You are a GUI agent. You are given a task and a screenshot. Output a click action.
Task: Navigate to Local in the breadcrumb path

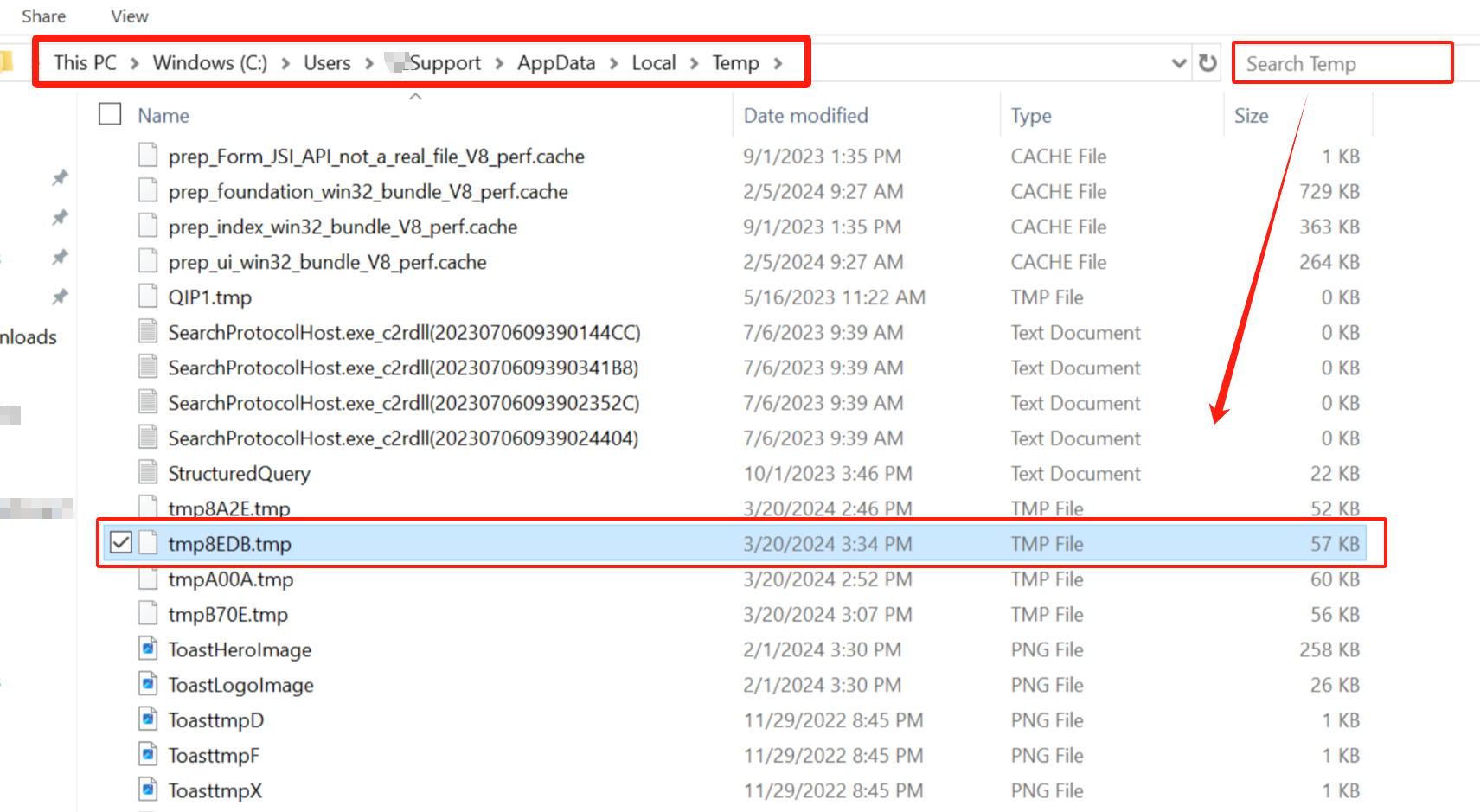[x=653, y=63]
